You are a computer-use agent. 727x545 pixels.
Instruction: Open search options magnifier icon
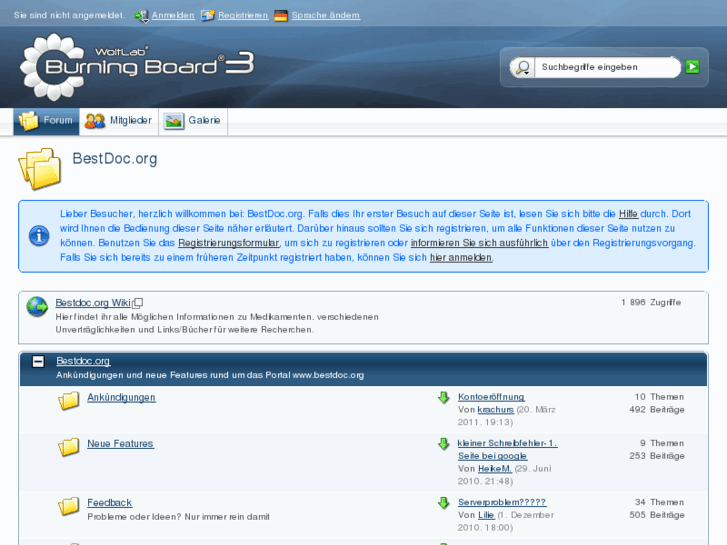coord(523,67)
